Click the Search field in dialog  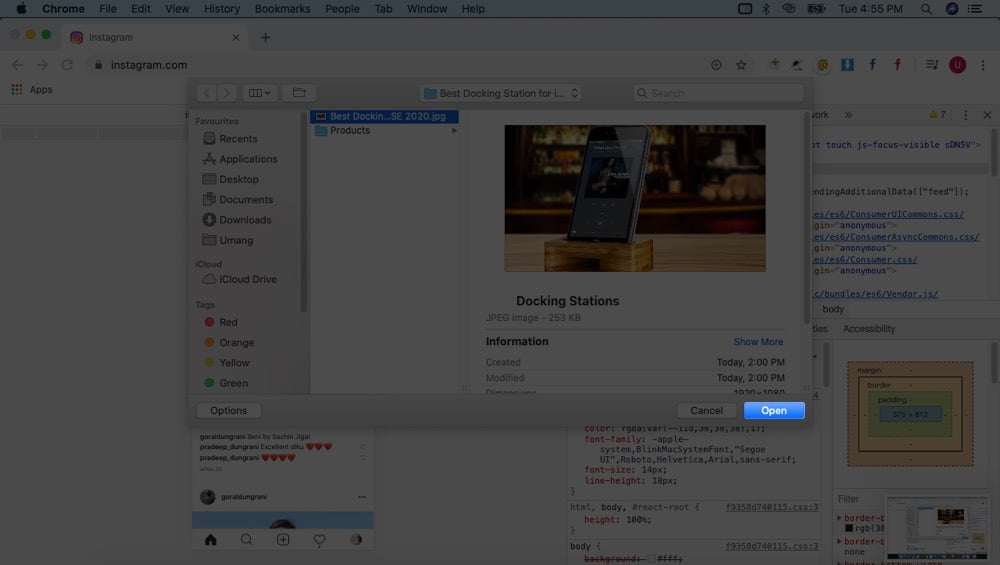click(x=719, y=93)
